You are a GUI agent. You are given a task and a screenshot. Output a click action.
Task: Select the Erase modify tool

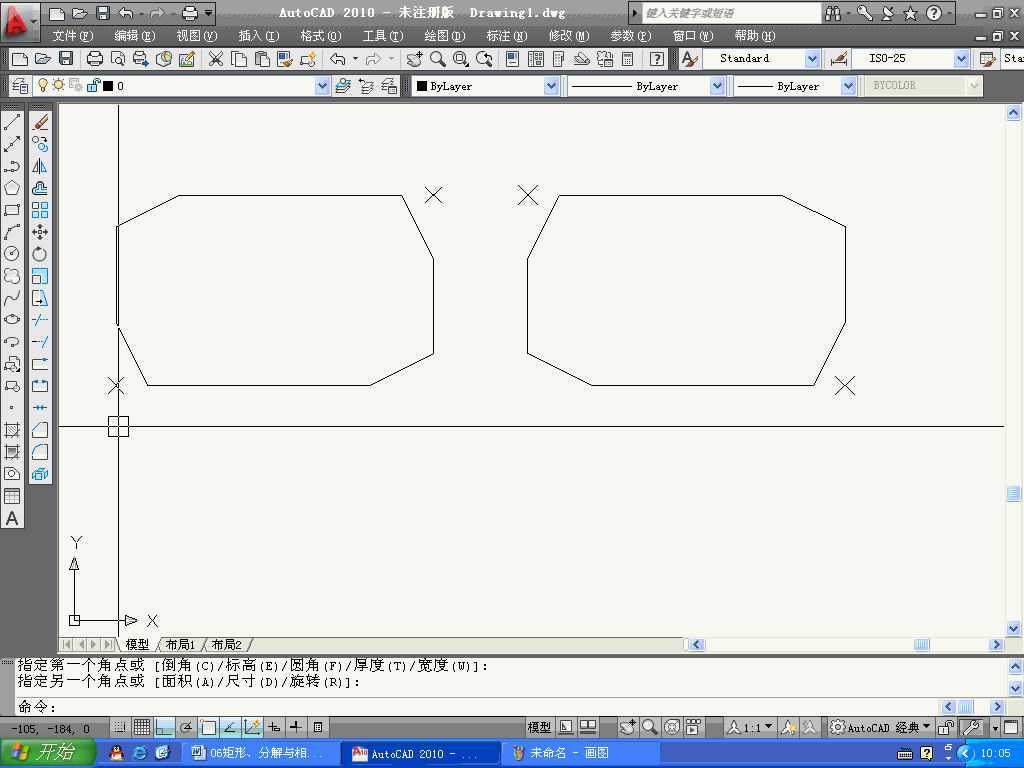point(40,122)
